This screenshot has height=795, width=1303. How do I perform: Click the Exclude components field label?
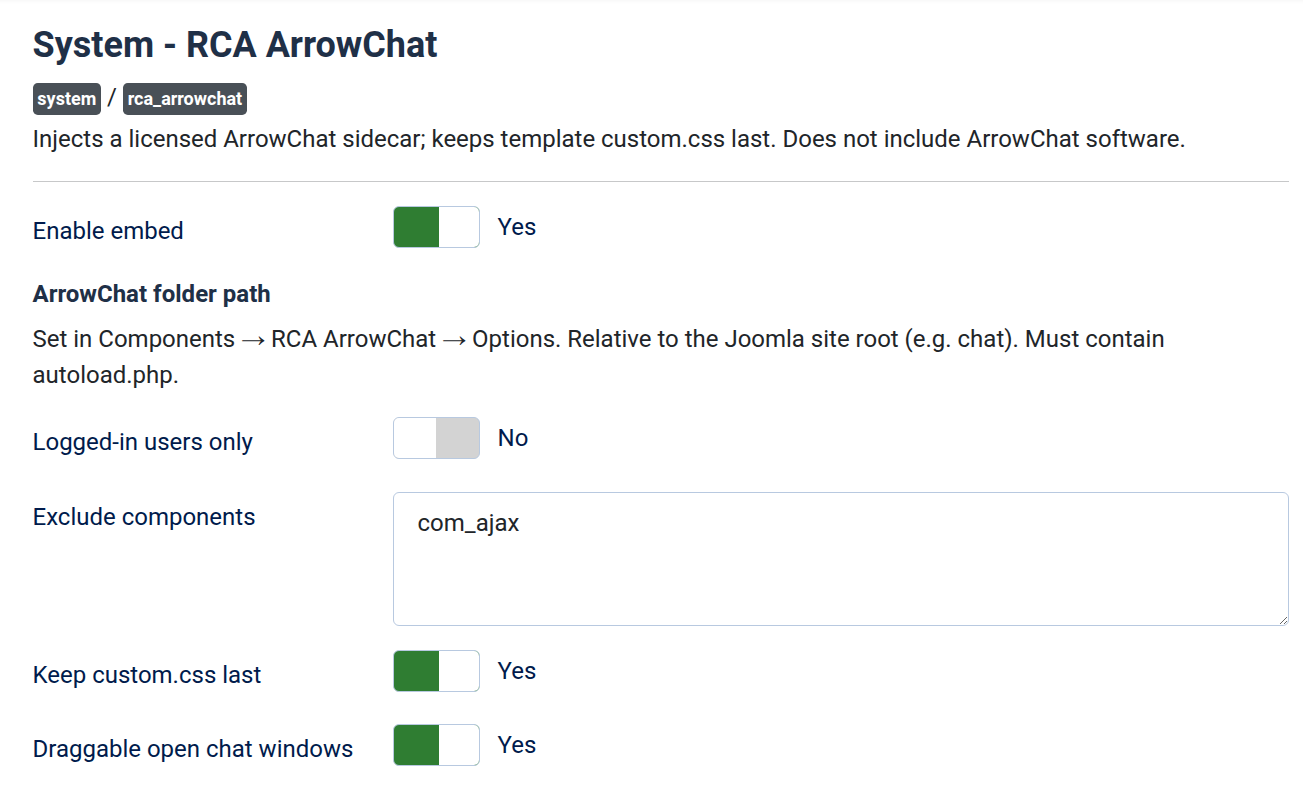click(x=144, y=517)
